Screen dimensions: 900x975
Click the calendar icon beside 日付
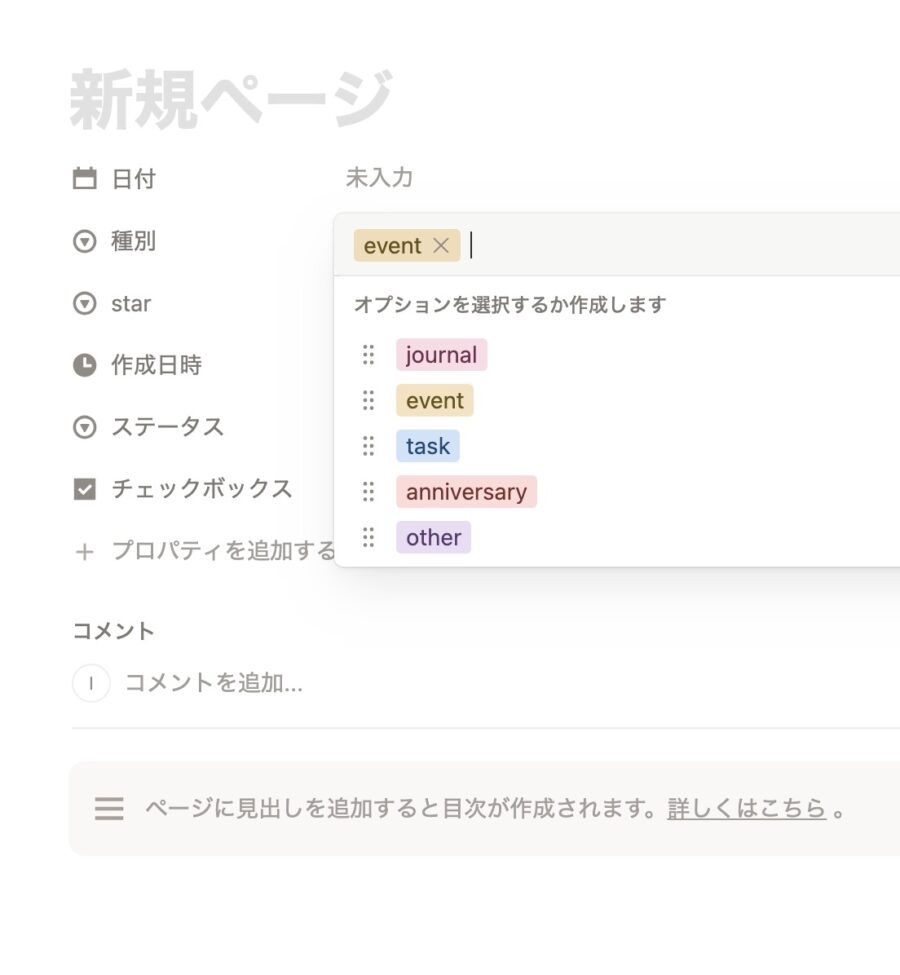pos(85,179)
